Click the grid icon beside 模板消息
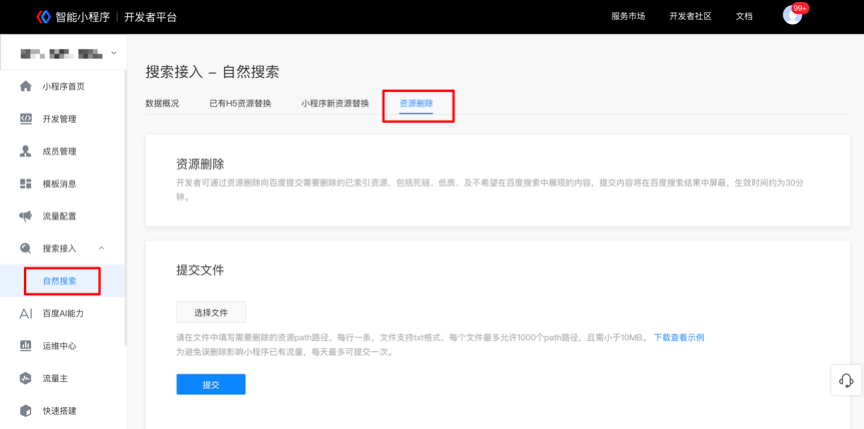864x429 pixels. (25, 183)
